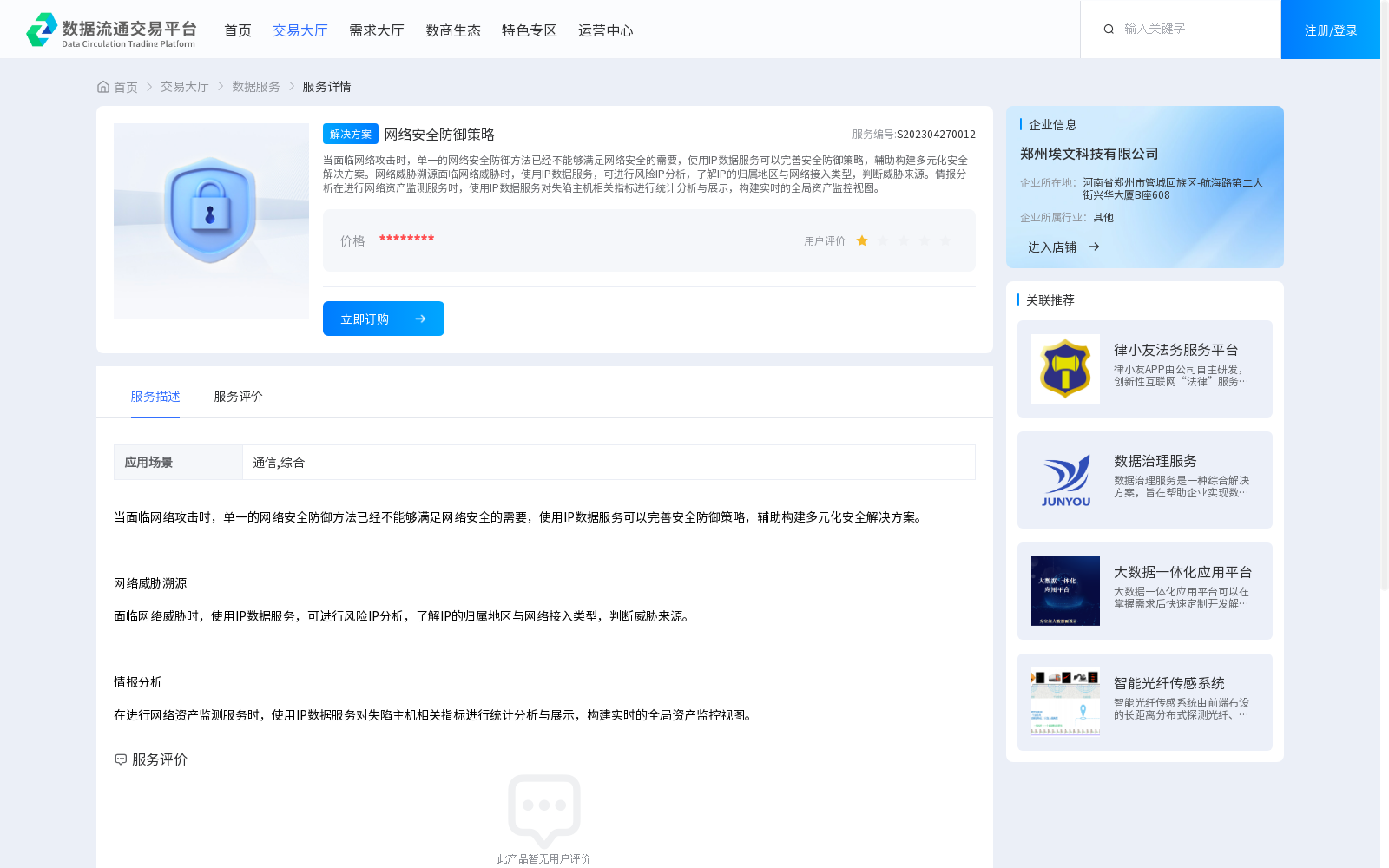Switch to the 服务描述 tab
Viewport: 1389px width, 868px height.
[x=155, y=397]
